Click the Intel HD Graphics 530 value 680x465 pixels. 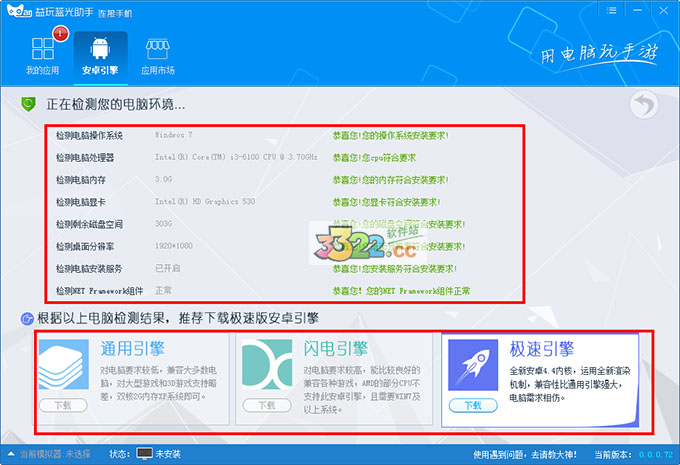205,201
